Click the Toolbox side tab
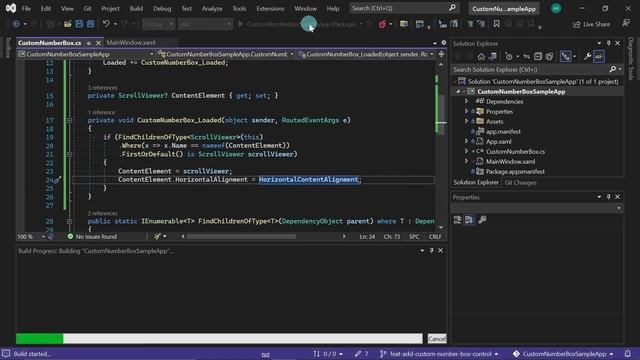Screen dimensions: 640x360 [7, 48]
